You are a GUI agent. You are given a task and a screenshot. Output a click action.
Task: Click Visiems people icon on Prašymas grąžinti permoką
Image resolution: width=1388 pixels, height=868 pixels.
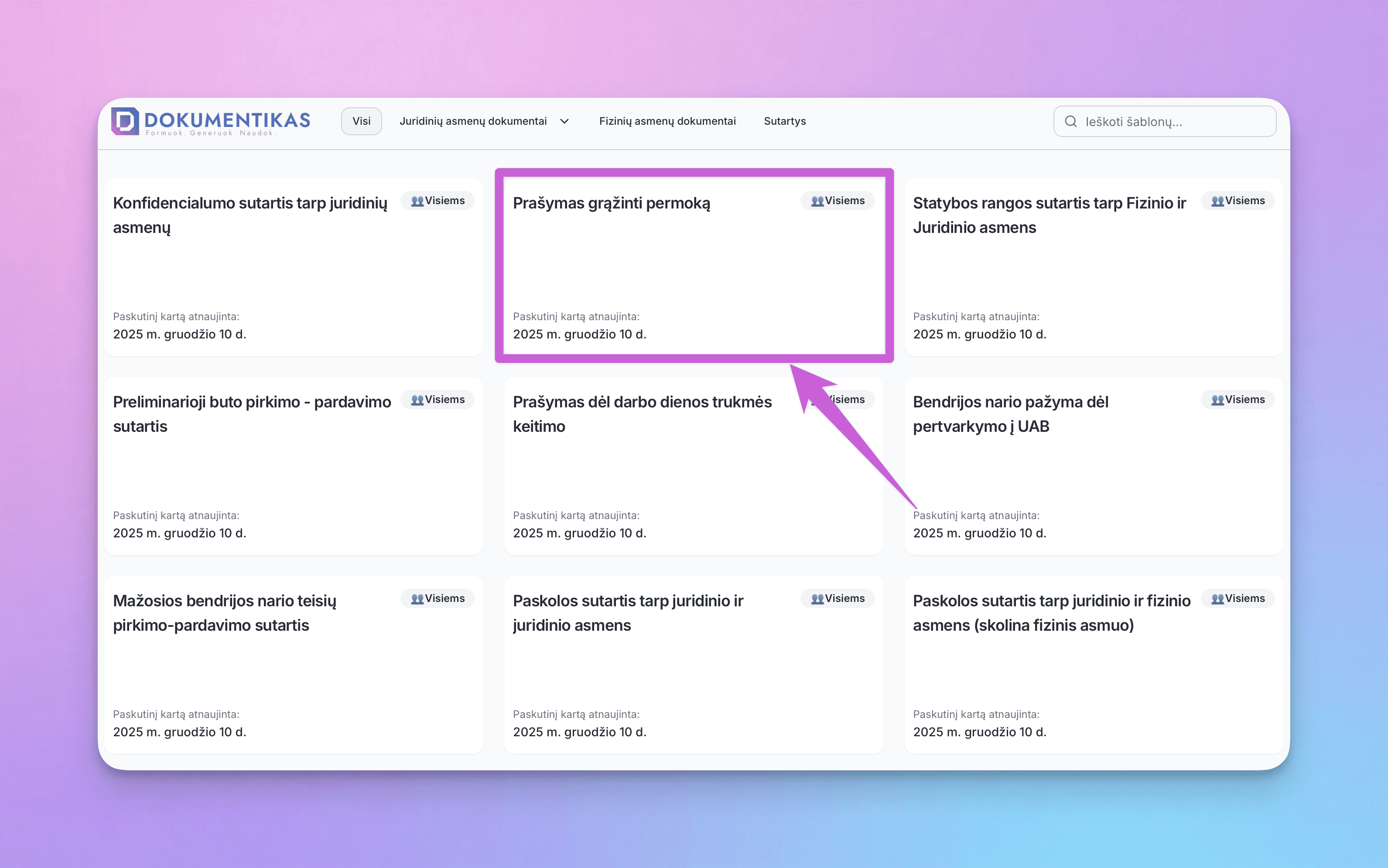(x=817, y=201)
